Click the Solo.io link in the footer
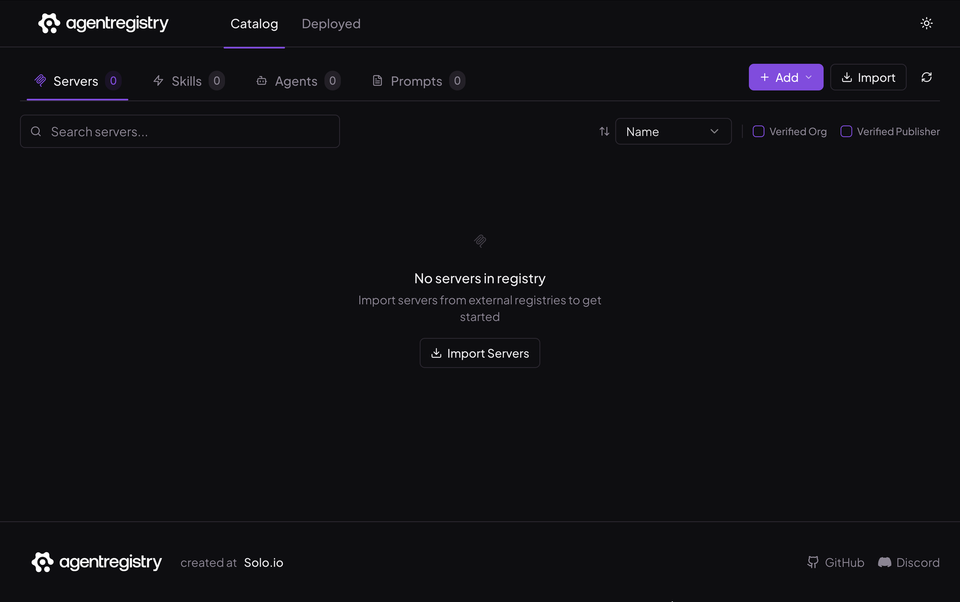The height and width of the screenshot is (602, 960). 263,562
